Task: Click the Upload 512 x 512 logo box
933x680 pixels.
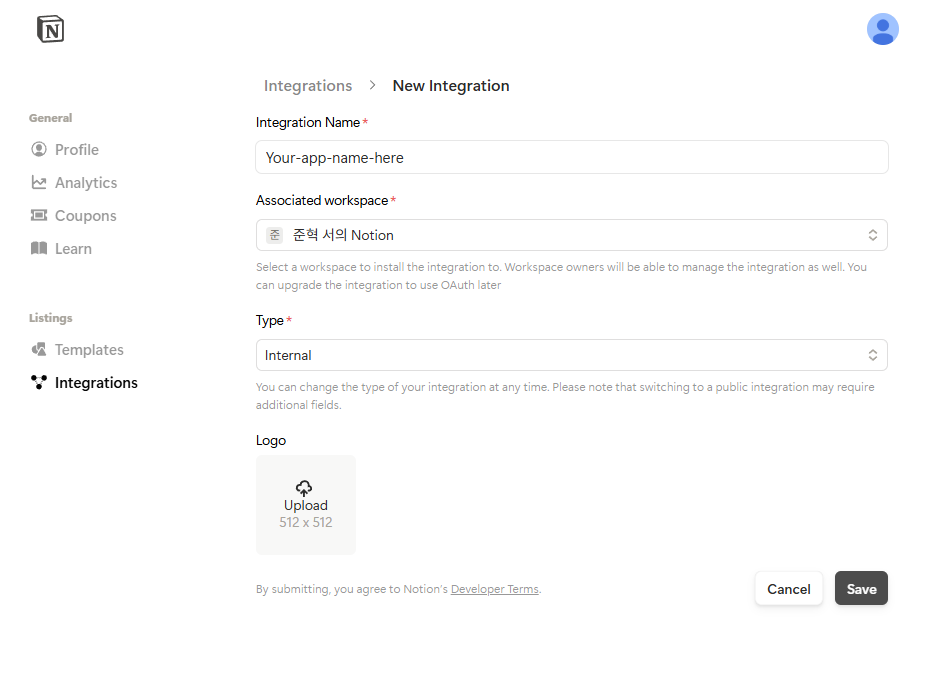Action: pos(306,505)
